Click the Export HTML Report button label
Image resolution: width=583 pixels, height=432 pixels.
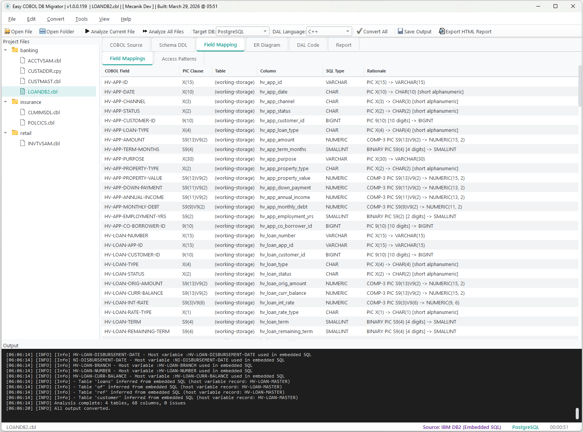click(x=468, y=32)
